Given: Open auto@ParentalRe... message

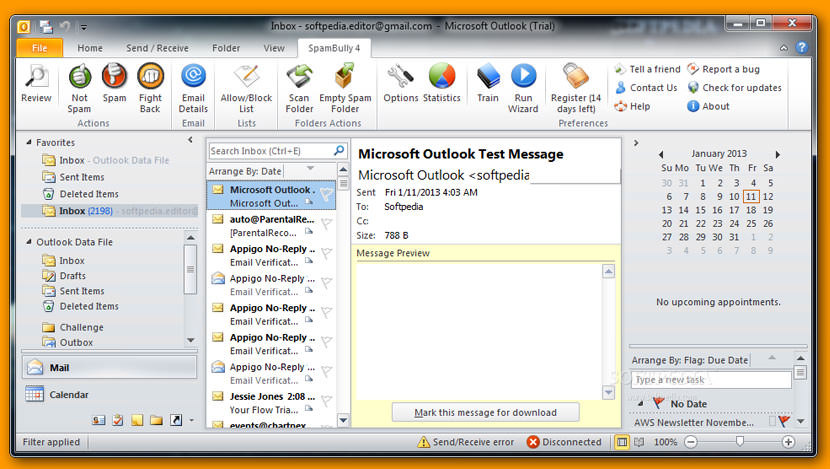Looking at the screenshot, I should pos(271,226).
